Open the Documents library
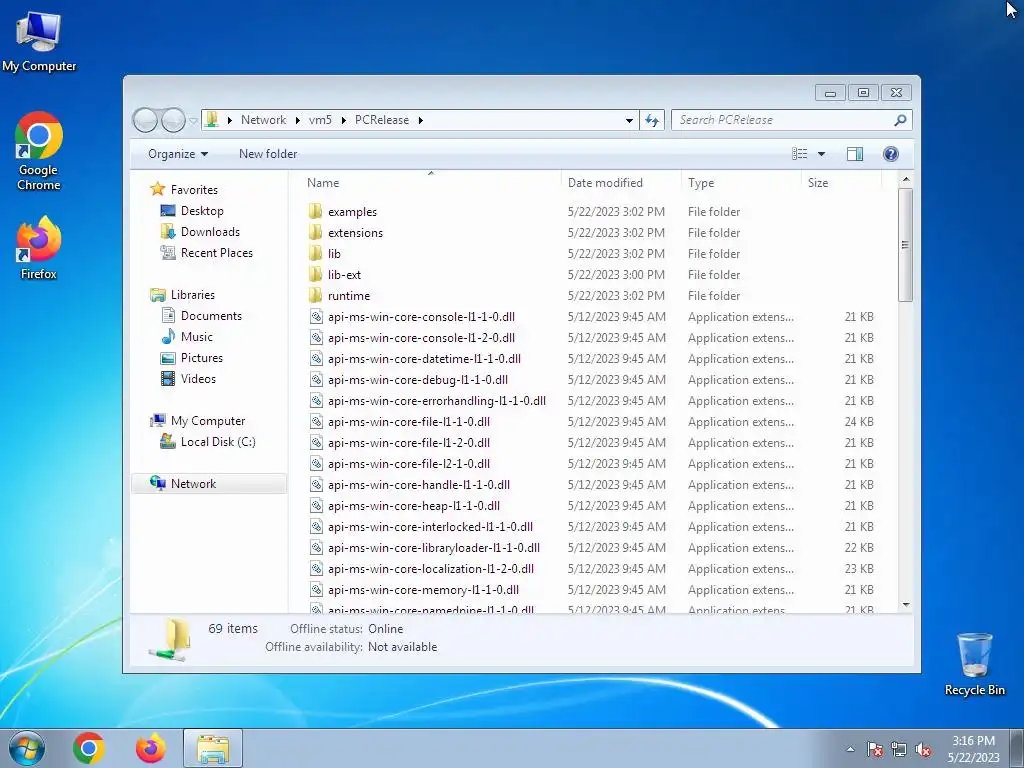The width and height of the screenshot is (1024, 768). tap(201, 316)
